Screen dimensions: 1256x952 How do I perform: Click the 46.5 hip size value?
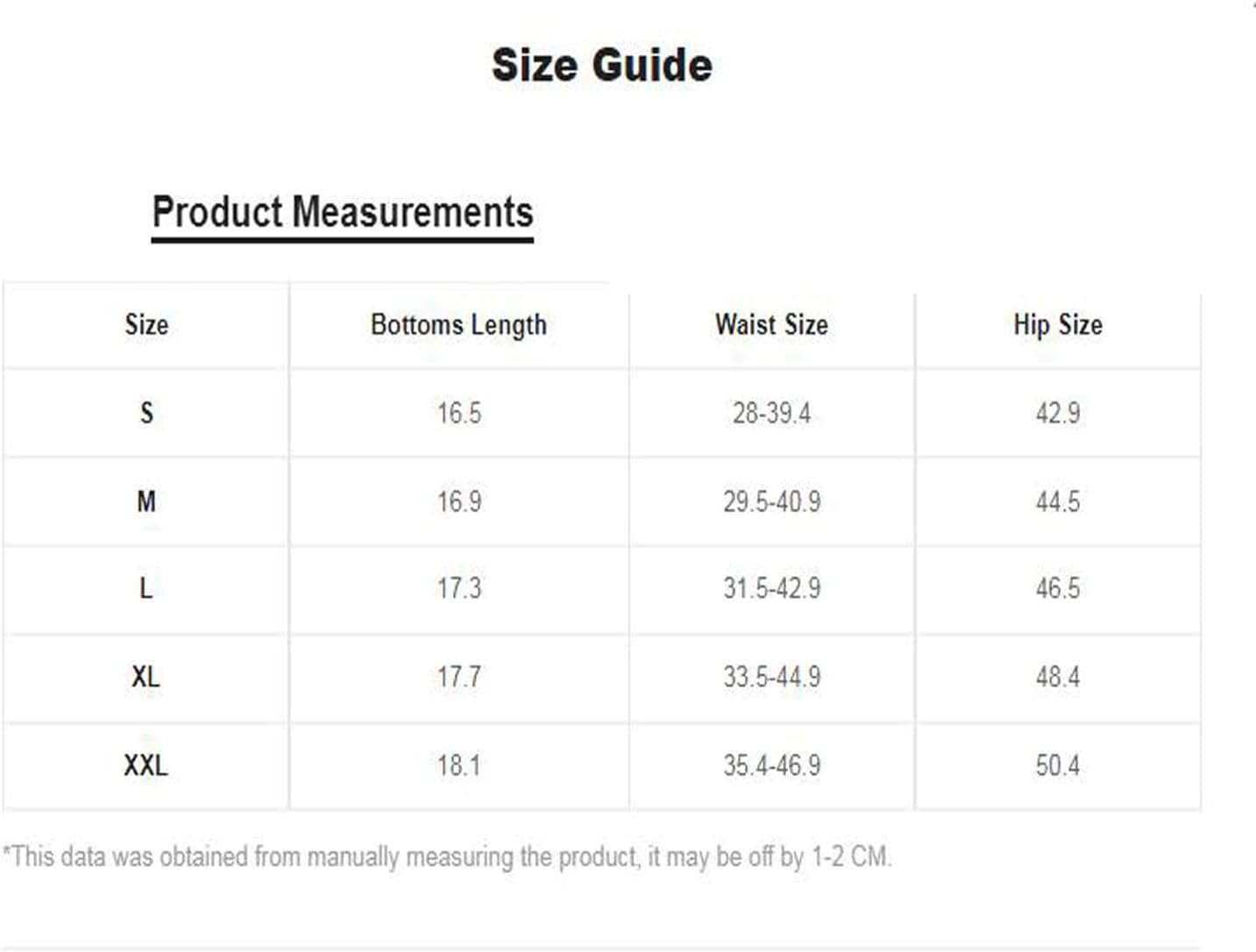(1058, 588)
